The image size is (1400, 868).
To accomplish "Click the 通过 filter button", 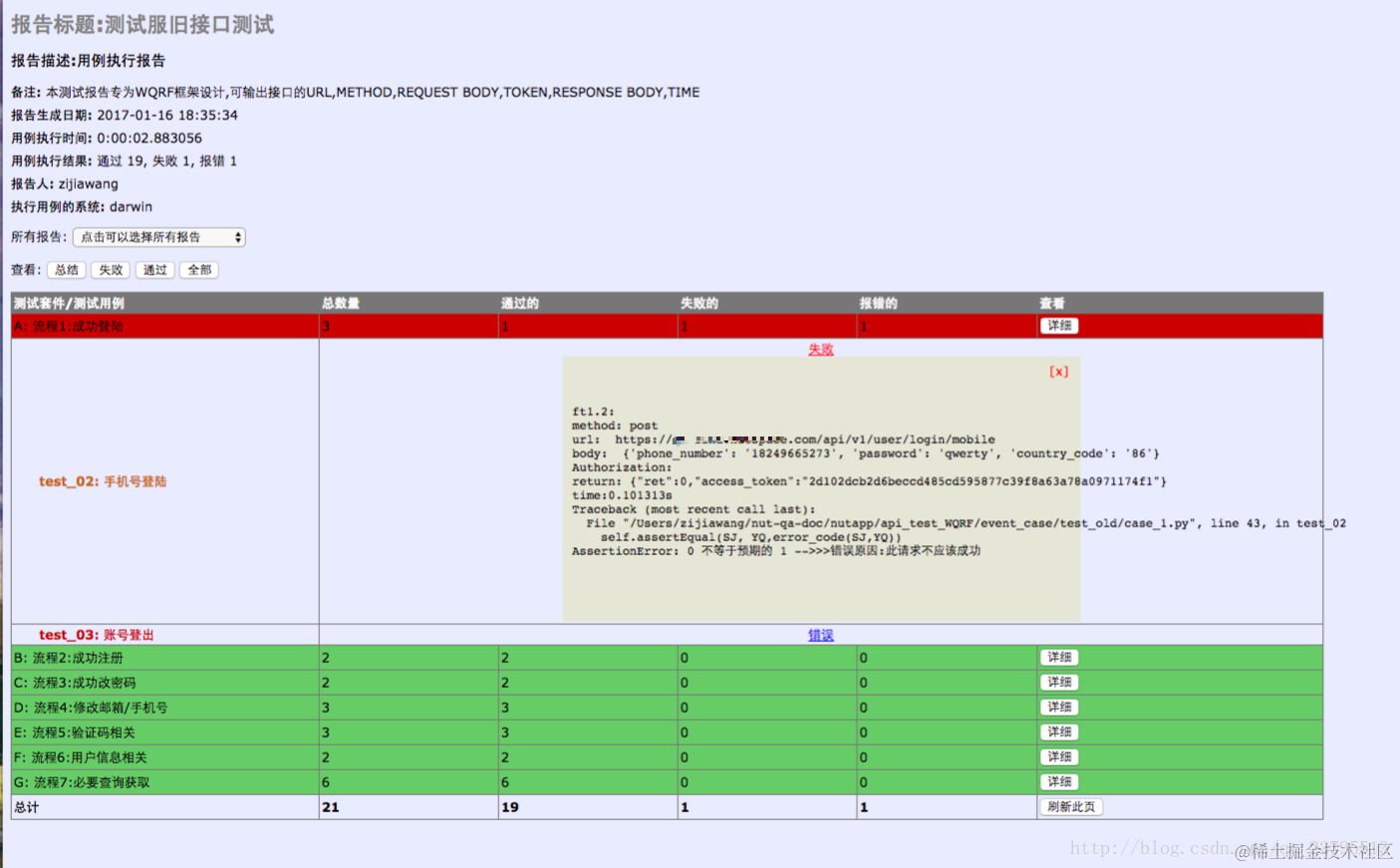I will (154, 270).
